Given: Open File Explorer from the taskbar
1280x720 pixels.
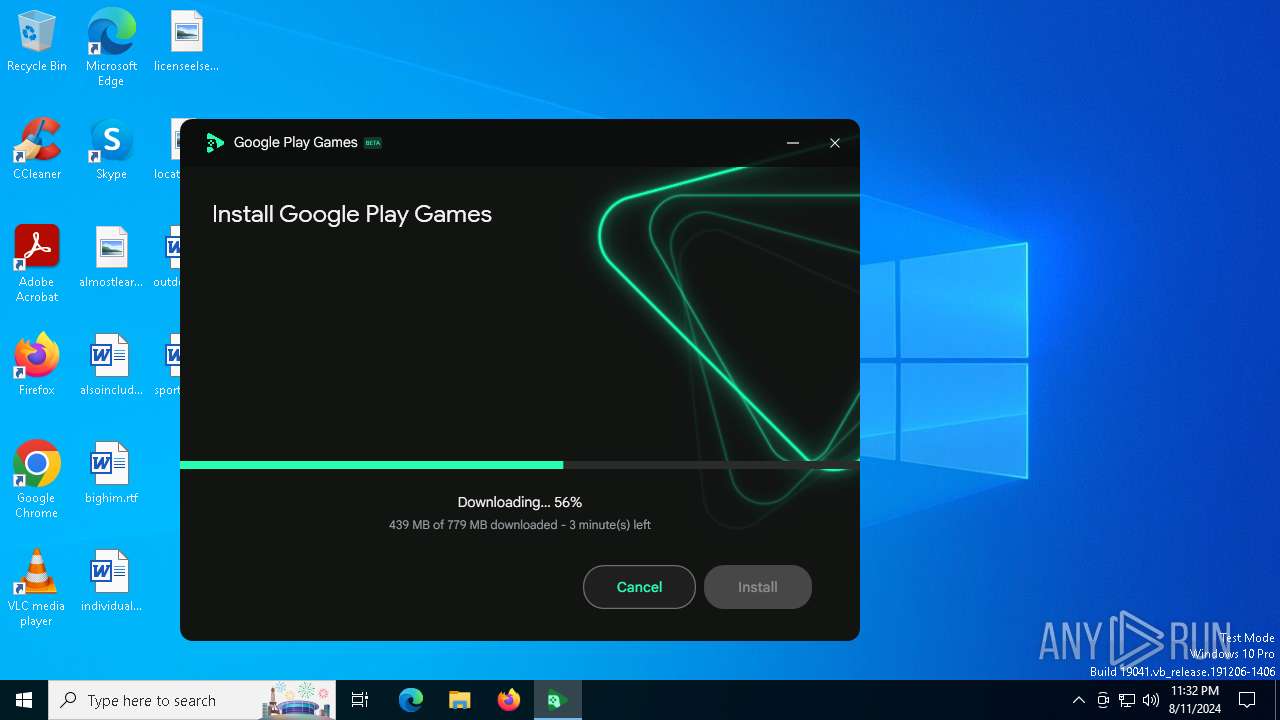Looking at the screenshot, I should coord(460,700).
